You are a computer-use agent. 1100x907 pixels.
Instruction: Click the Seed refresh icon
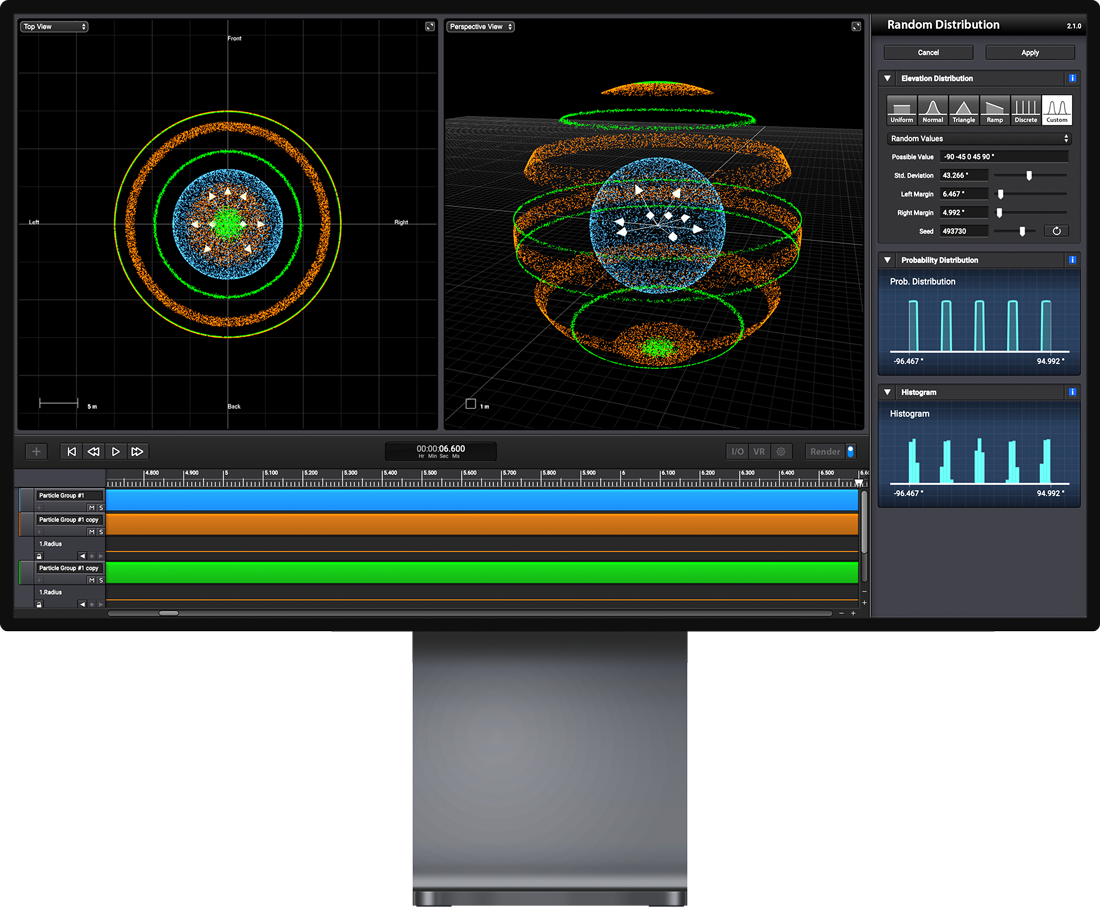pos(1056,231)
